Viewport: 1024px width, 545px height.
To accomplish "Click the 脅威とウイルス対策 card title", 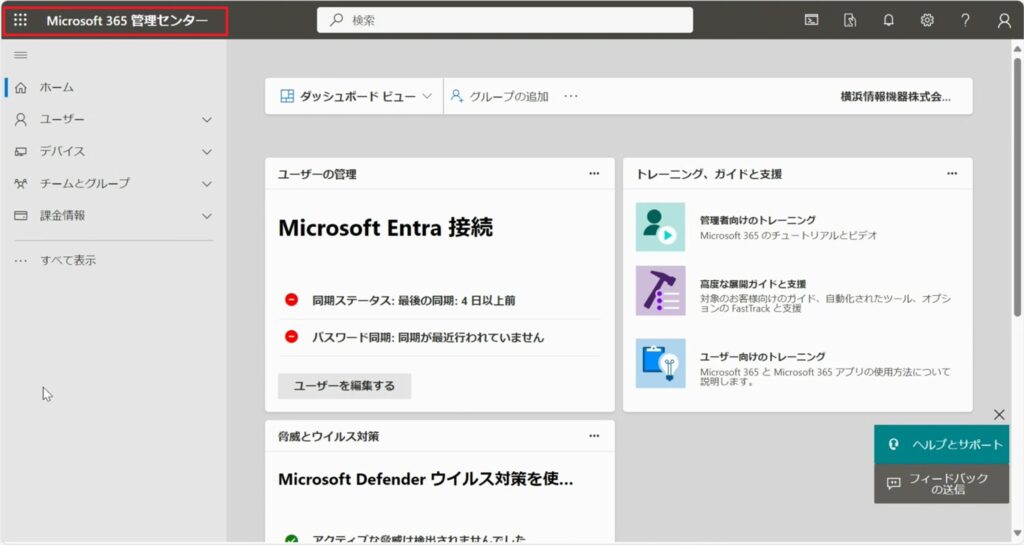I will [328, 437].
